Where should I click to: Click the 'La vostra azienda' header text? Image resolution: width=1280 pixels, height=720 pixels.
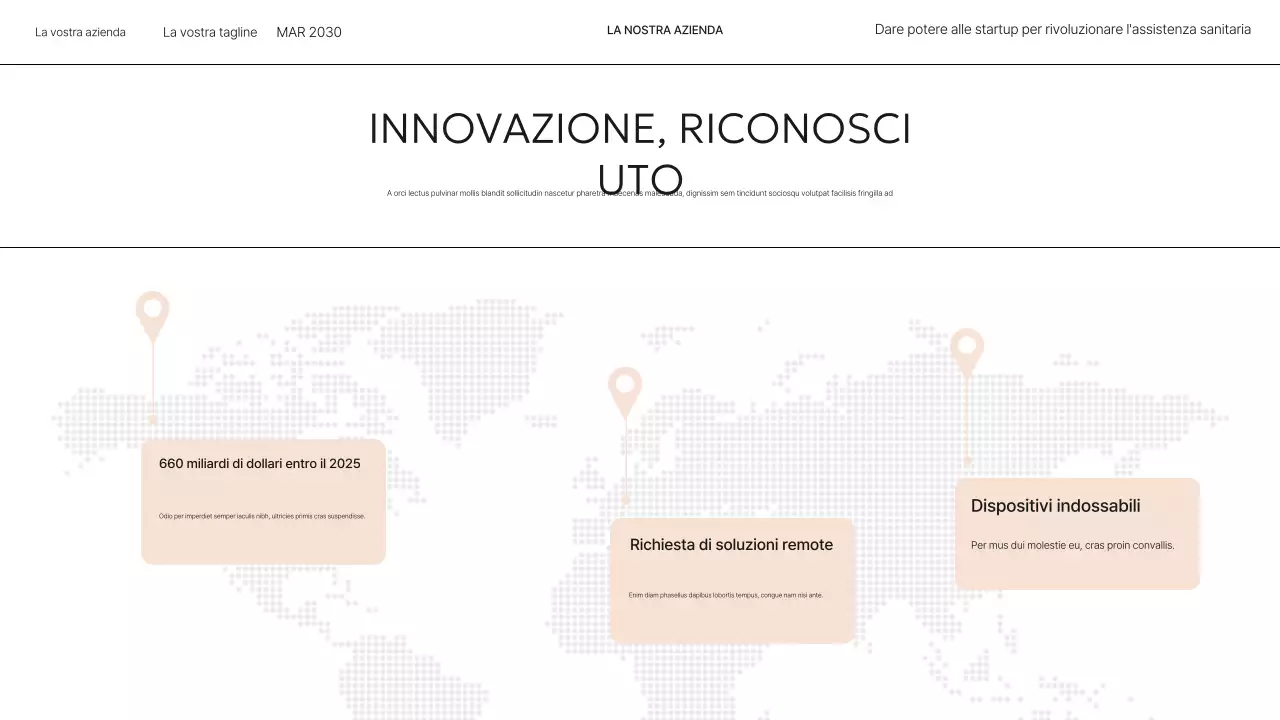80,32
